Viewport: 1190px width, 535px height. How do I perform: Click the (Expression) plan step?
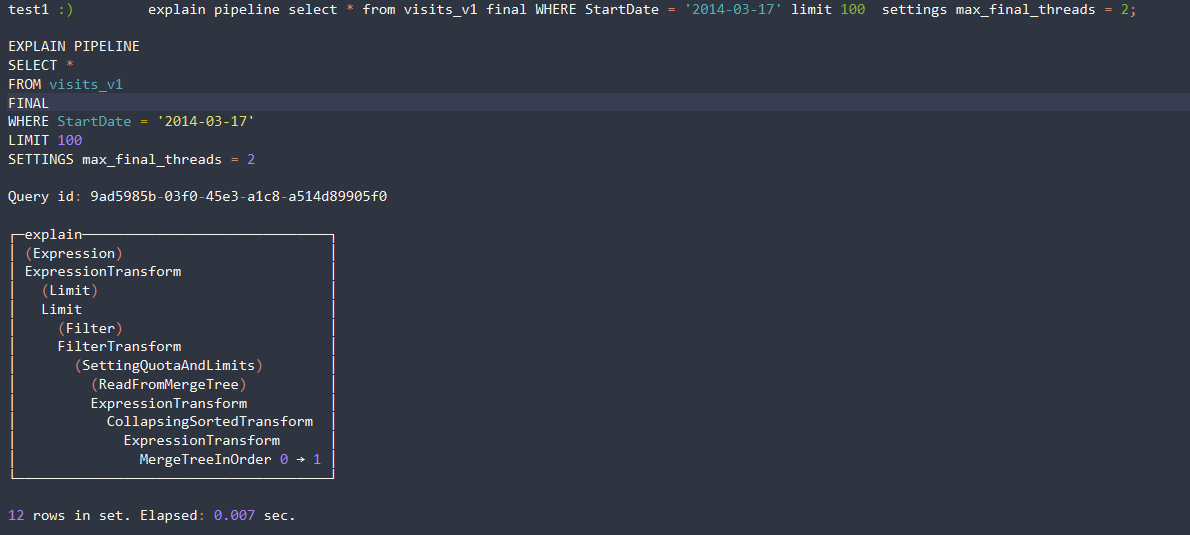(x=74, y=254)
